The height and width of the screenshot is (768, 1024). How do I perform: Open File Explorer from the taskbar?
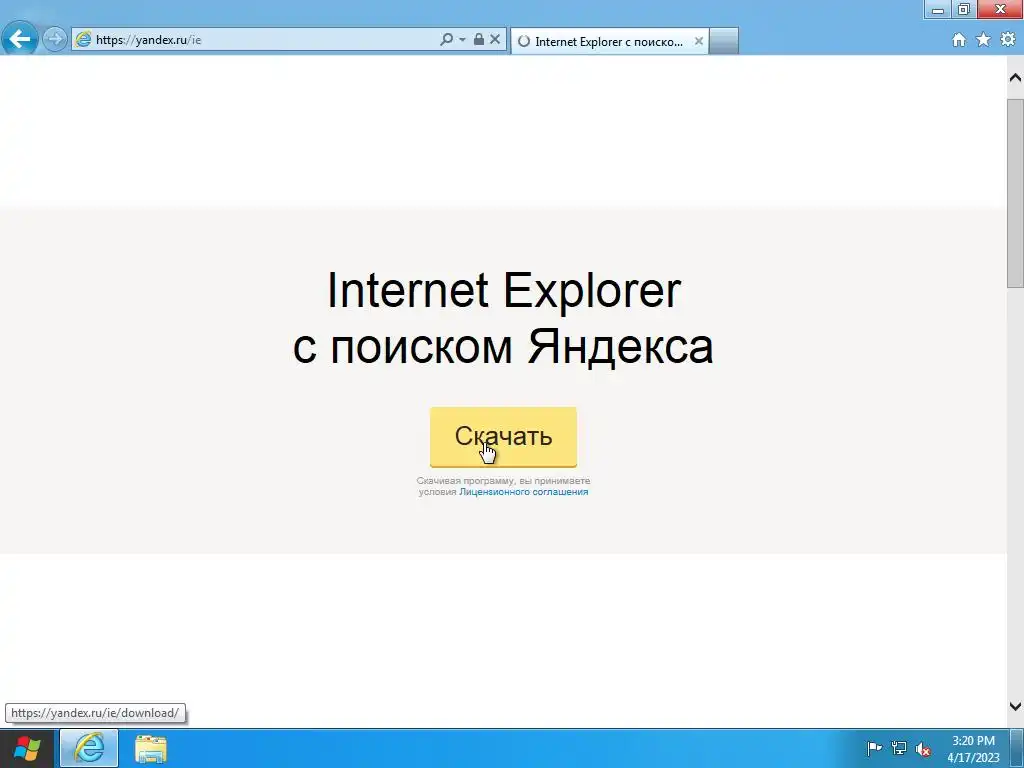[151, 749]
